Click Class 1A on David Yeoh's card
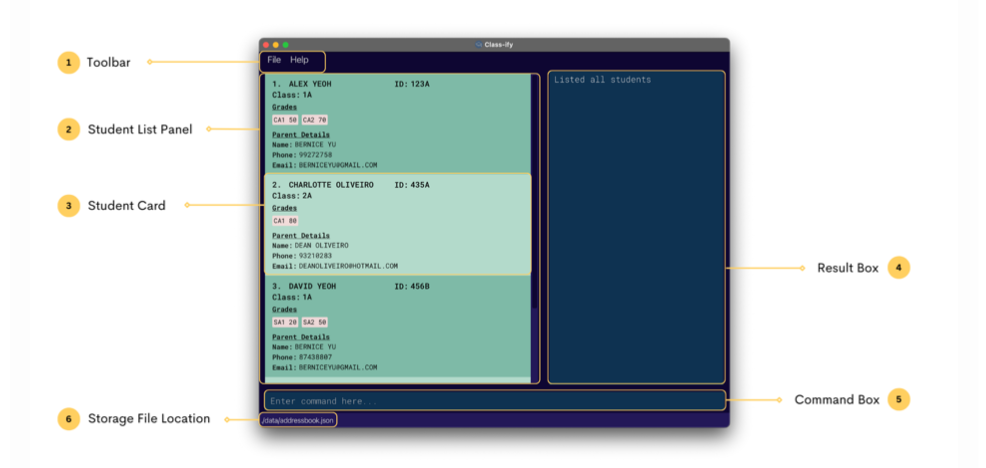Viewport: 986px width, 468px height. click(x=292, y=297)
